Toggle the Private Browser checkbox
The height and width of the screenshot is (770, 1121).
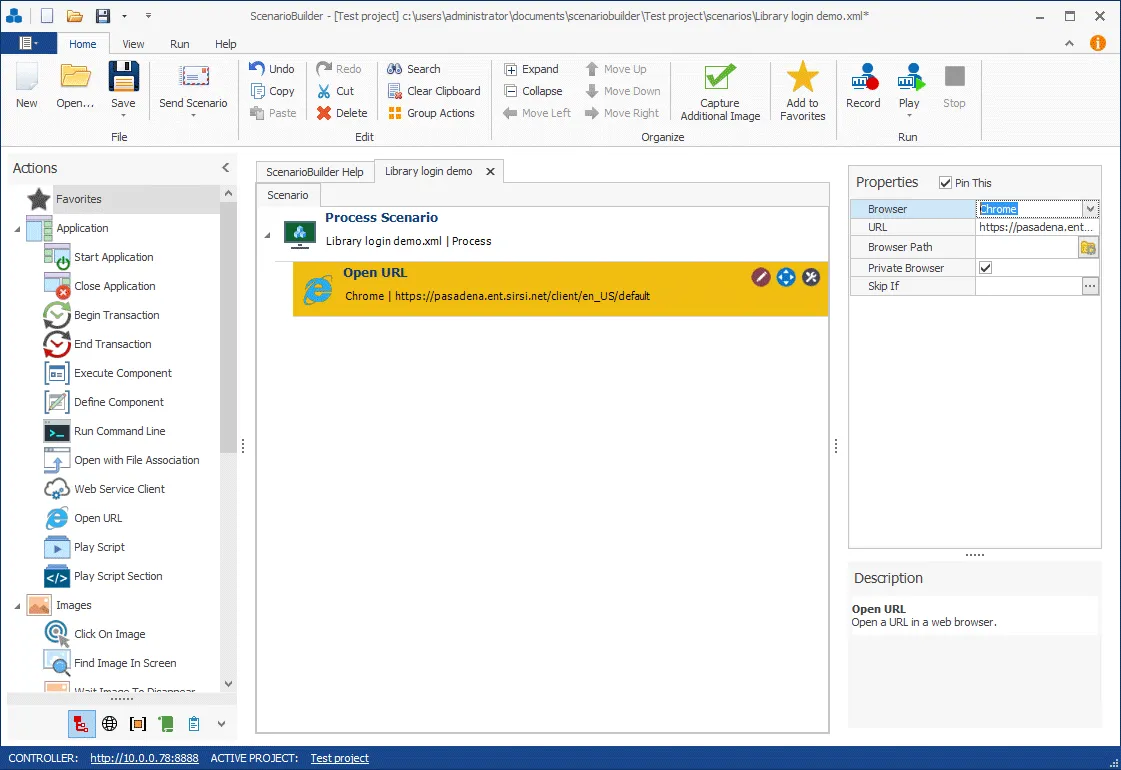coord(985,267)
